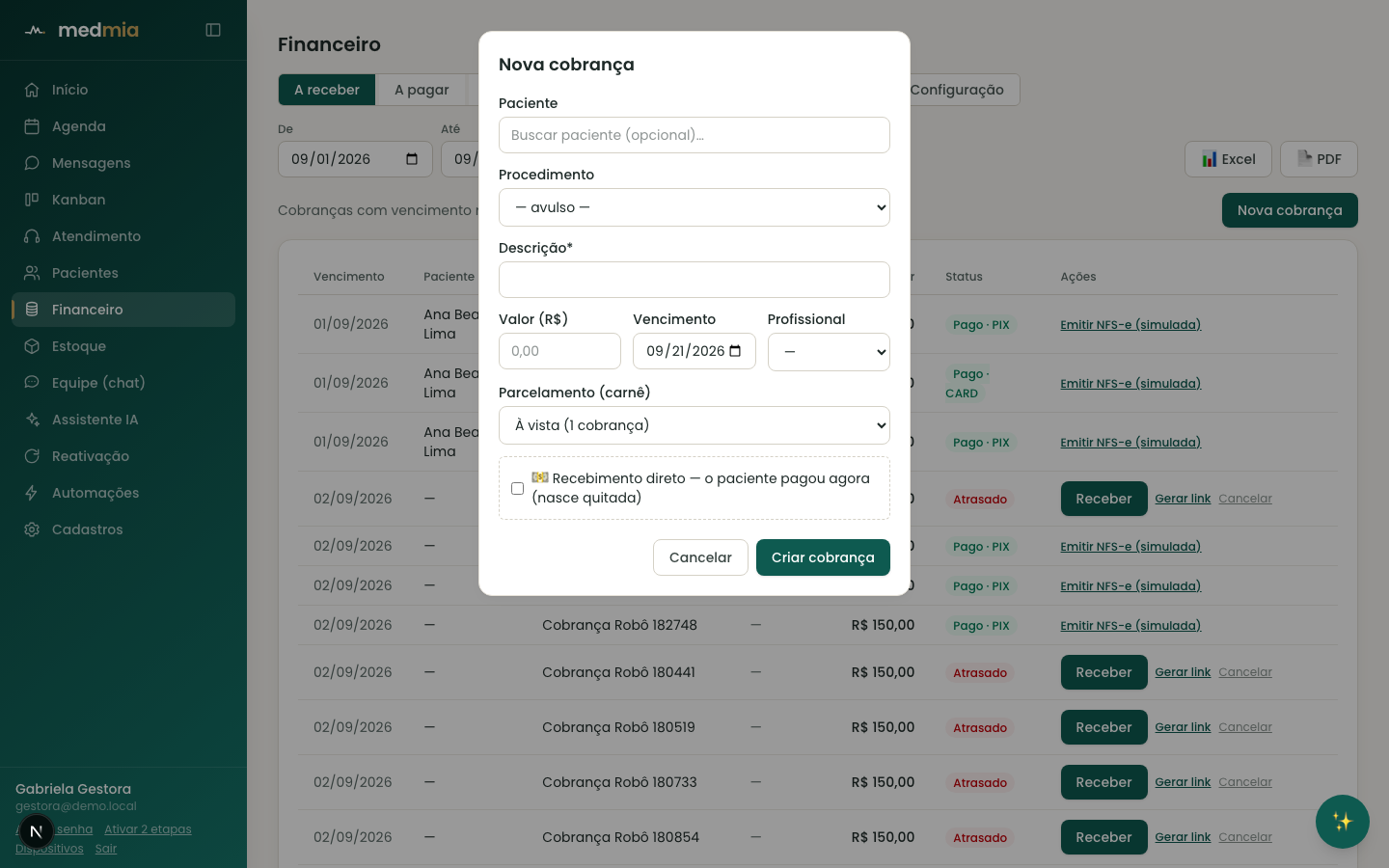The image size is (1389, 868).
Task: Tick the Recebimento direto checkbox
Action: (518, 488)
